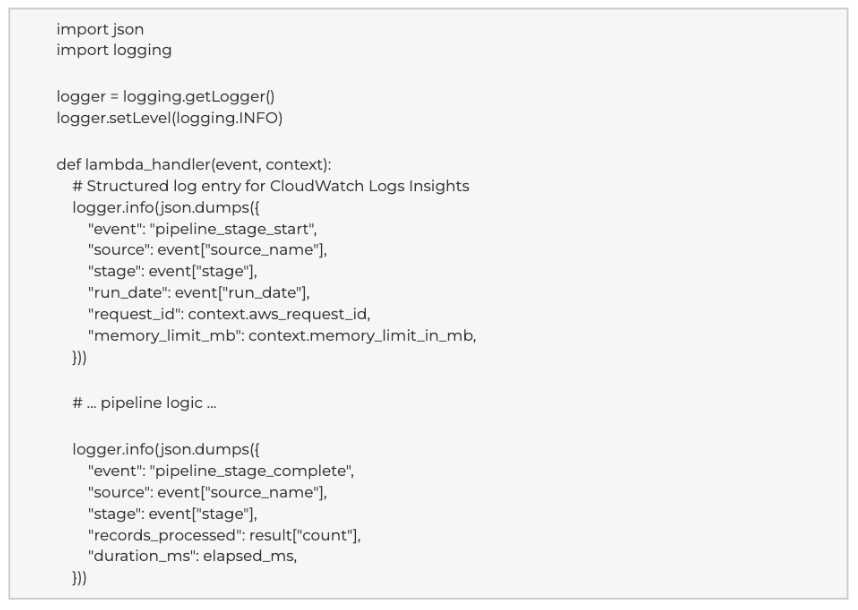Click the "duration_ms": elapsed_ms line
Viewport: 858px width, 610px height.
click(x=193, y=556)
